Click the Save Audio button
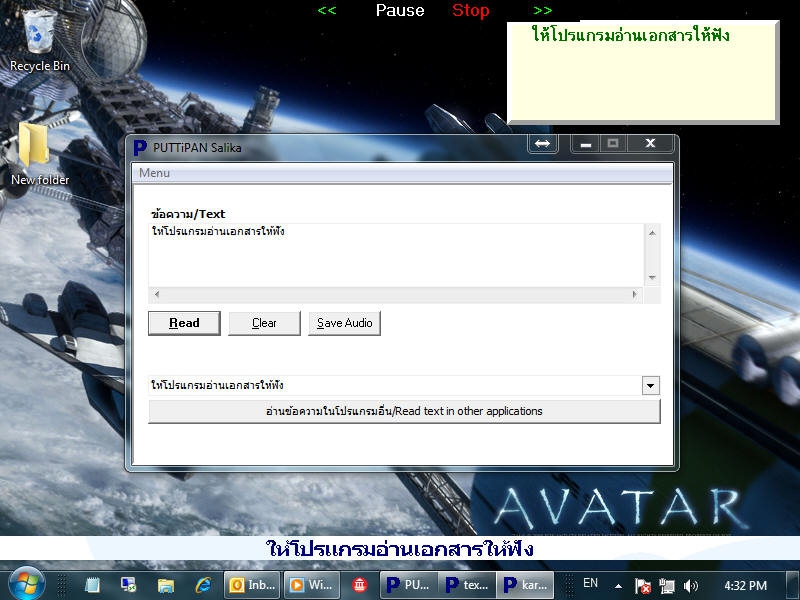 point(344,323)
